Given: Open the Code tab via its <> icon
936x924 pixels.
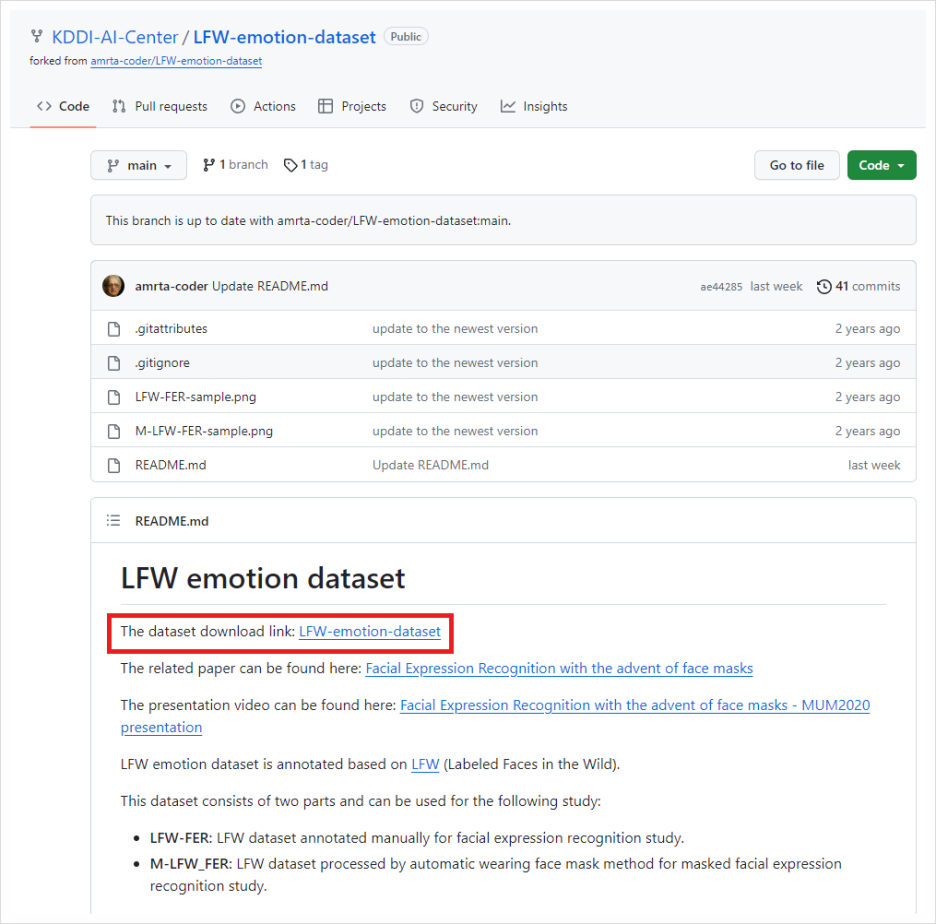Looking at the screenshot, I should coord(44,105).
